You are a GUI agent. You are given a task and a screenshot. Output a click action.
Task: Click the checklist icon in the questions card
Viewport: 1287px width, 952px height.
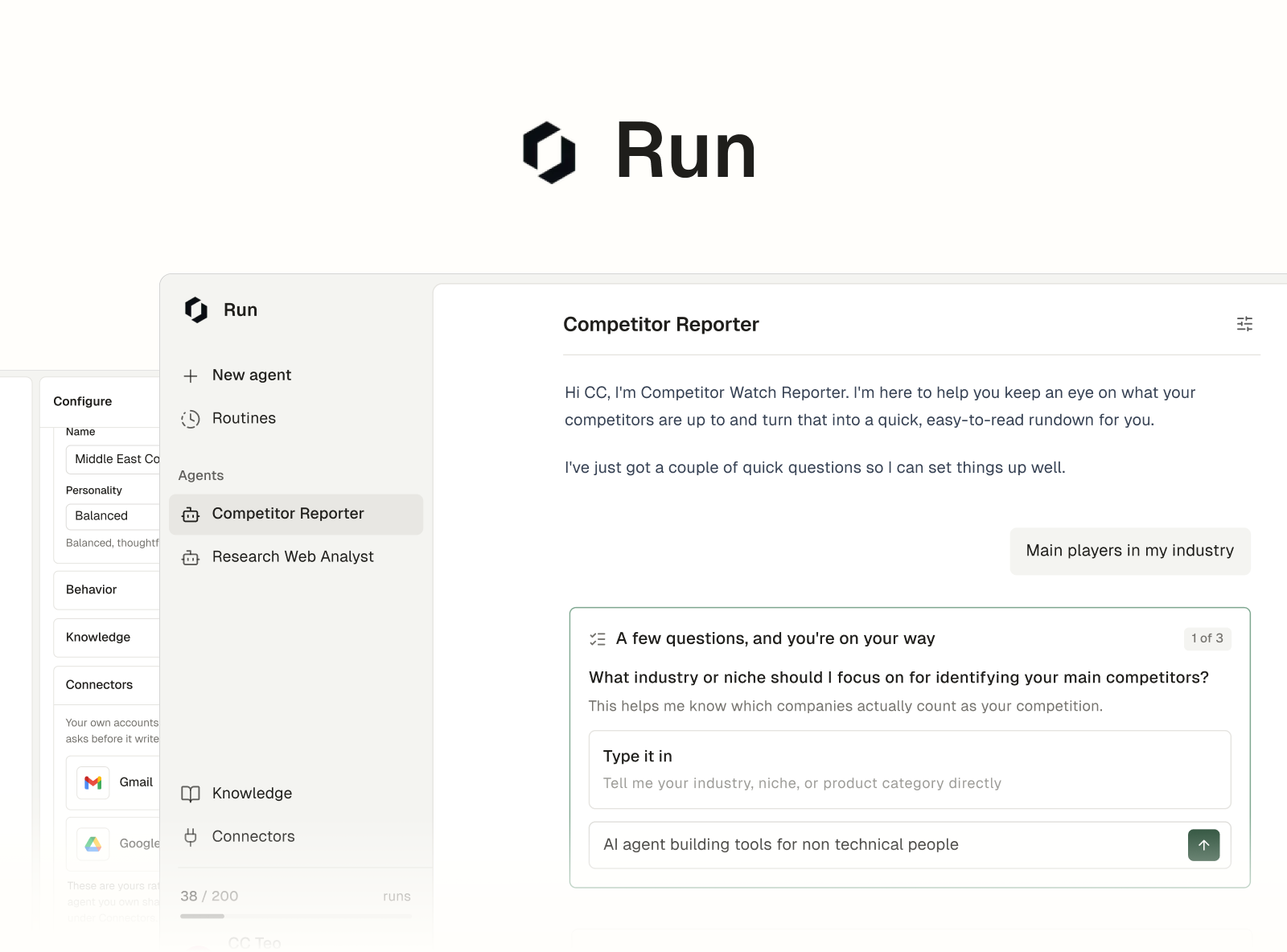pyautogui.click(x=598, y=639)
